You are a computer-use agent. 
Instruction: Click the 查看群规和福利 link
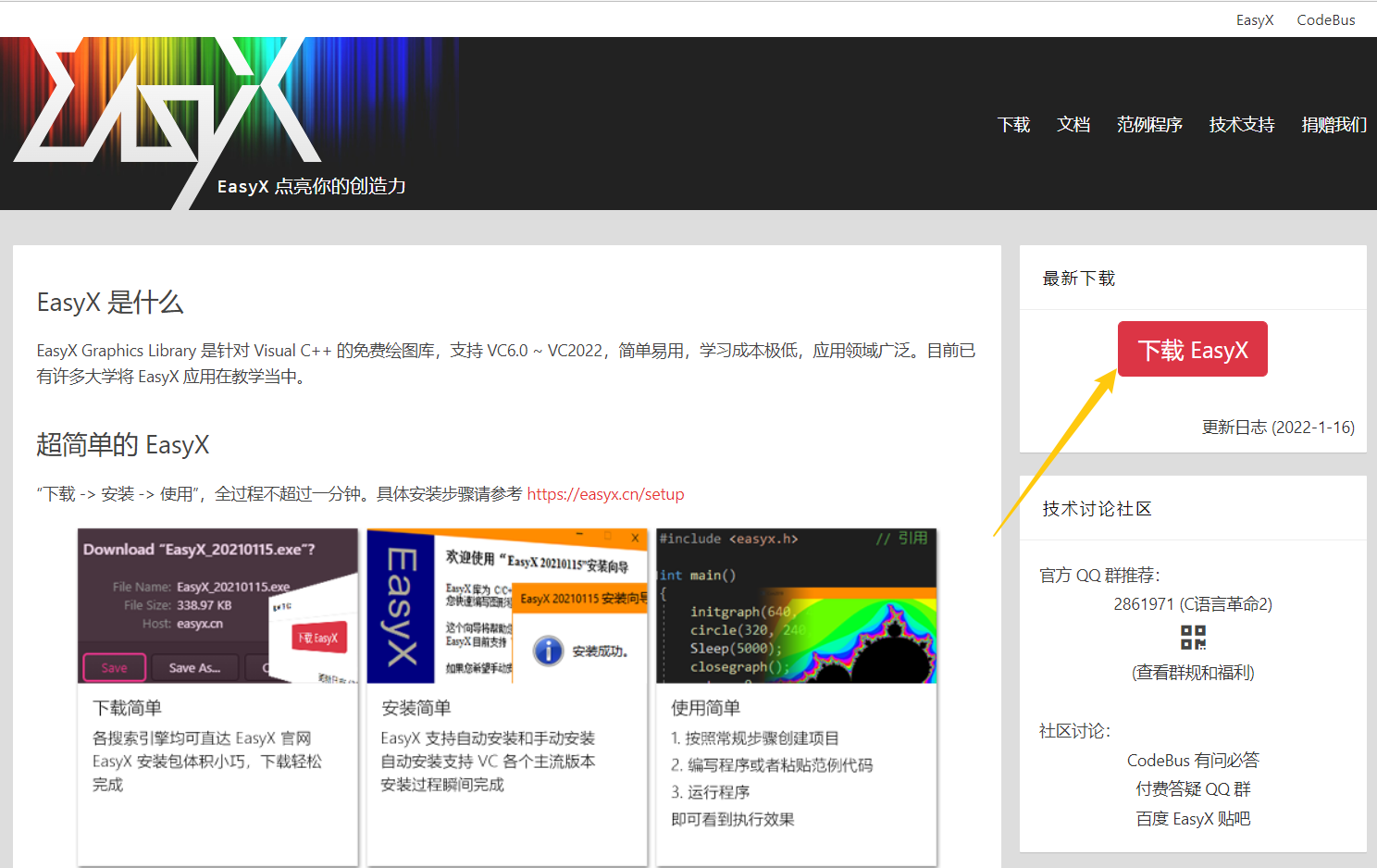click(1193, 673)
